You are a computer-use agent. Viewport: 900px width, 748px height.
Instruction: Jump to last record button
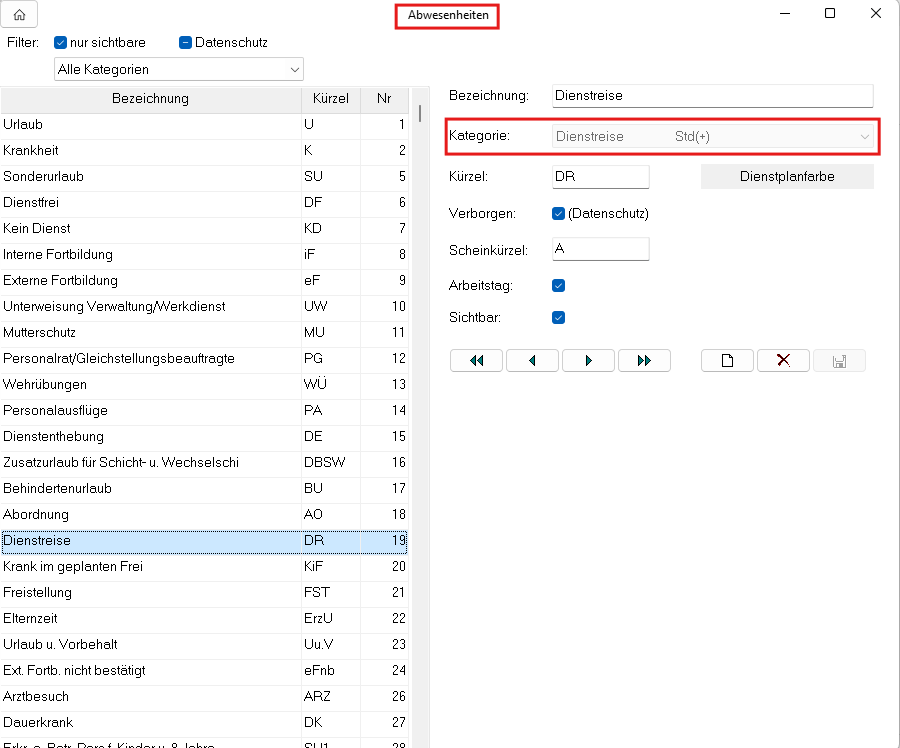tap(644, 361)
